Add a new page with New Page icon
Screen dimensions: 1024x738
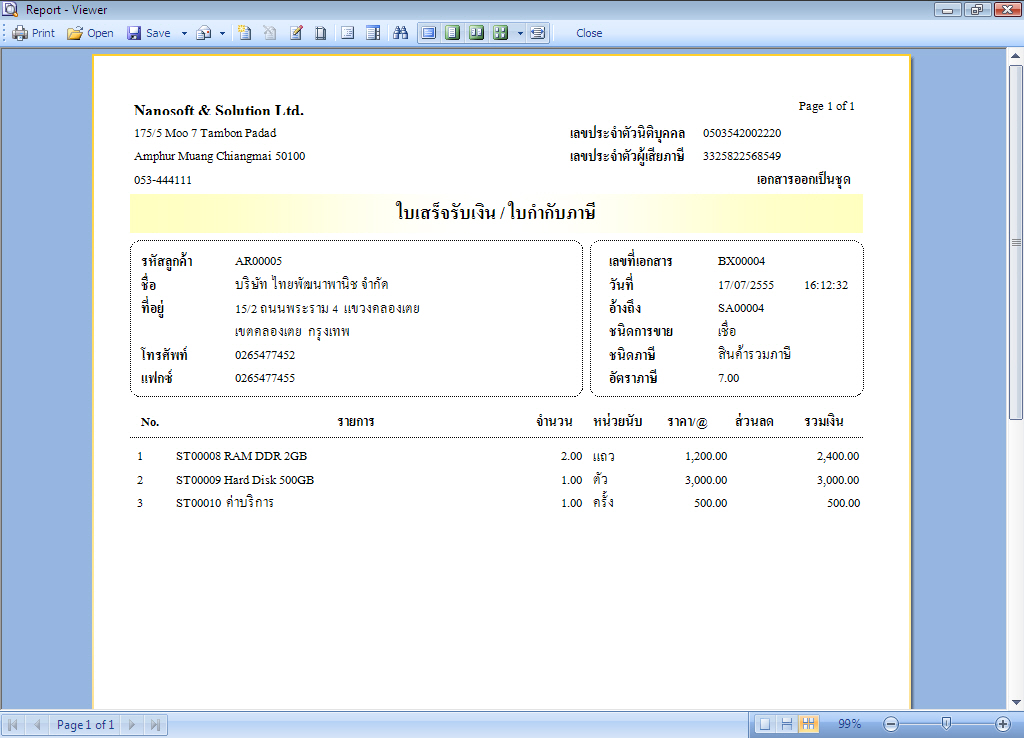pyautogui.click(x=245, y=33)
